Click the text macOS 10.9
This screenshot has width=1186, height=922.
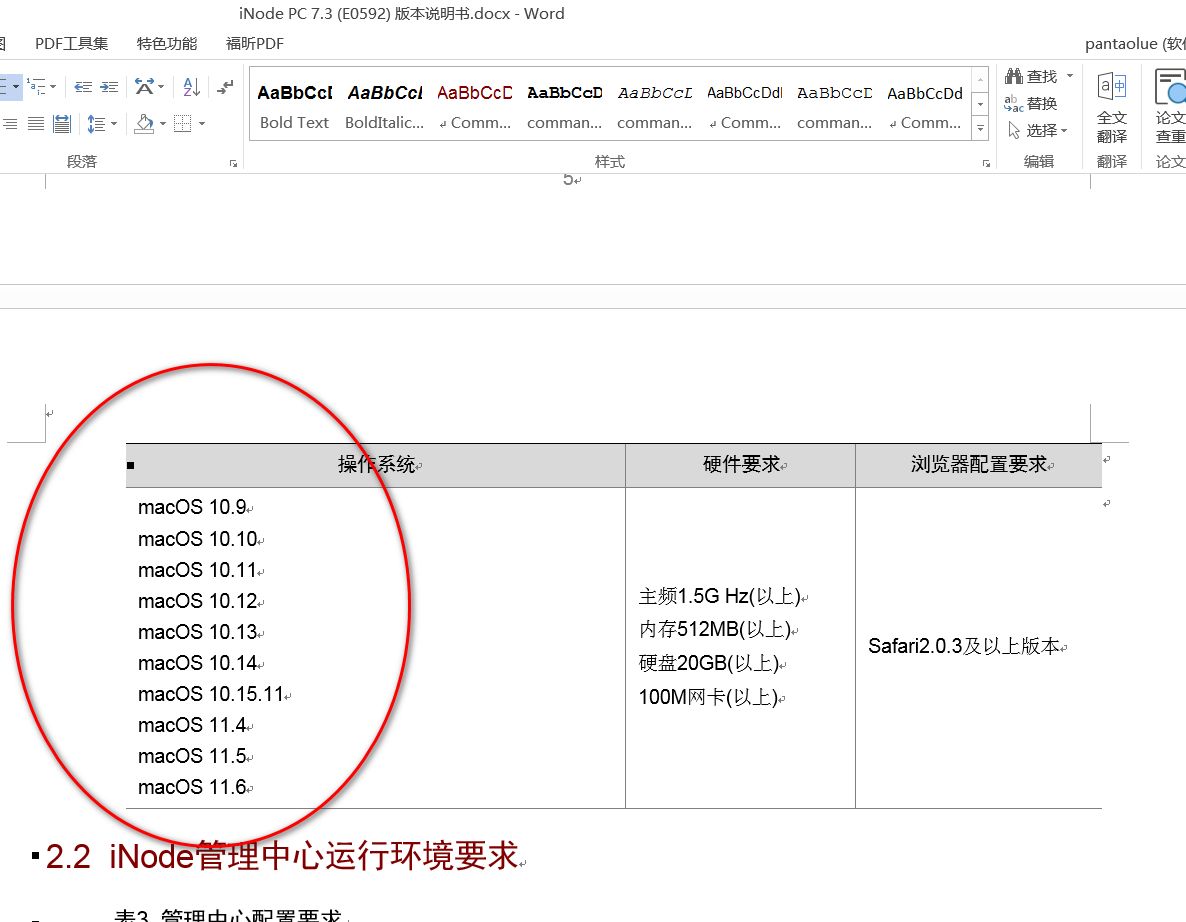pos(192,508)
